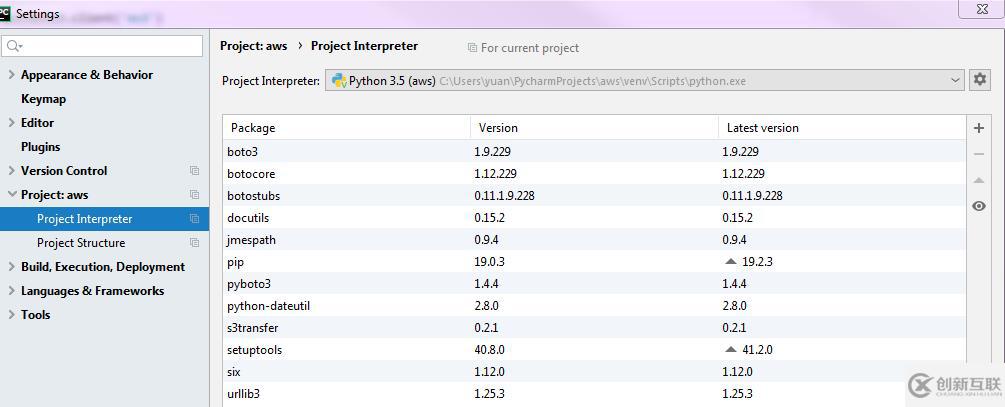Click into the settings search field
This screenshot has width=1005, height=407.
[110, 46]
